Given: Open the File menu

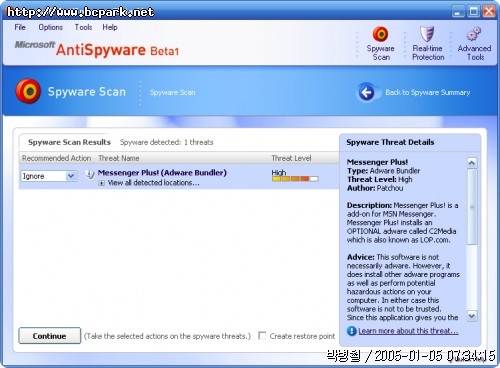Looking at the screenshot, I should 20,27.
